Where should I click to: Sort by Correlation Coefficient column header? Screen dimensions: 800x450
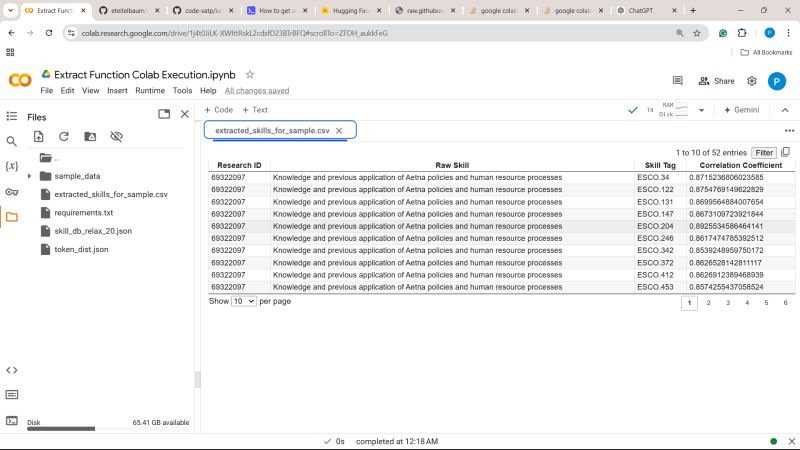(740, 165)
